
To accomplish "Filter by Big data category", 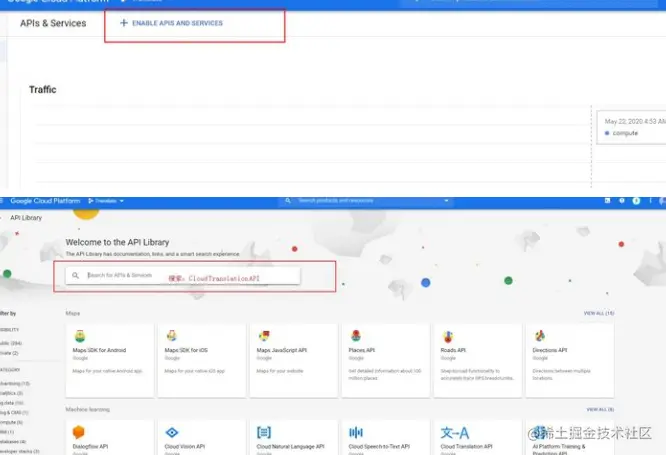I will pyautogui.click(x=12, y=403).
